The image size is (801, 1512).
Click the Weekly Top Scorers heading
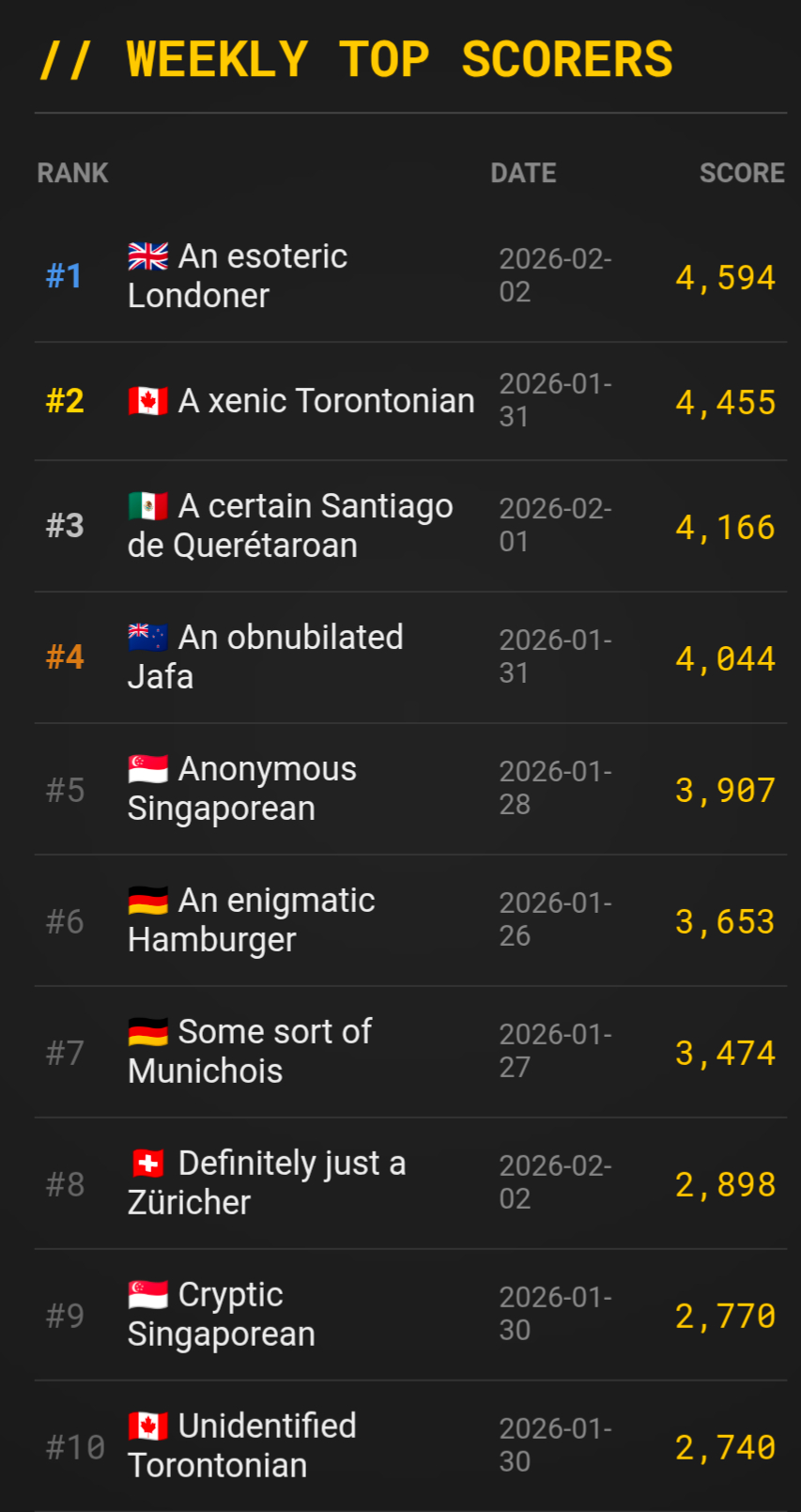(357, 59)
